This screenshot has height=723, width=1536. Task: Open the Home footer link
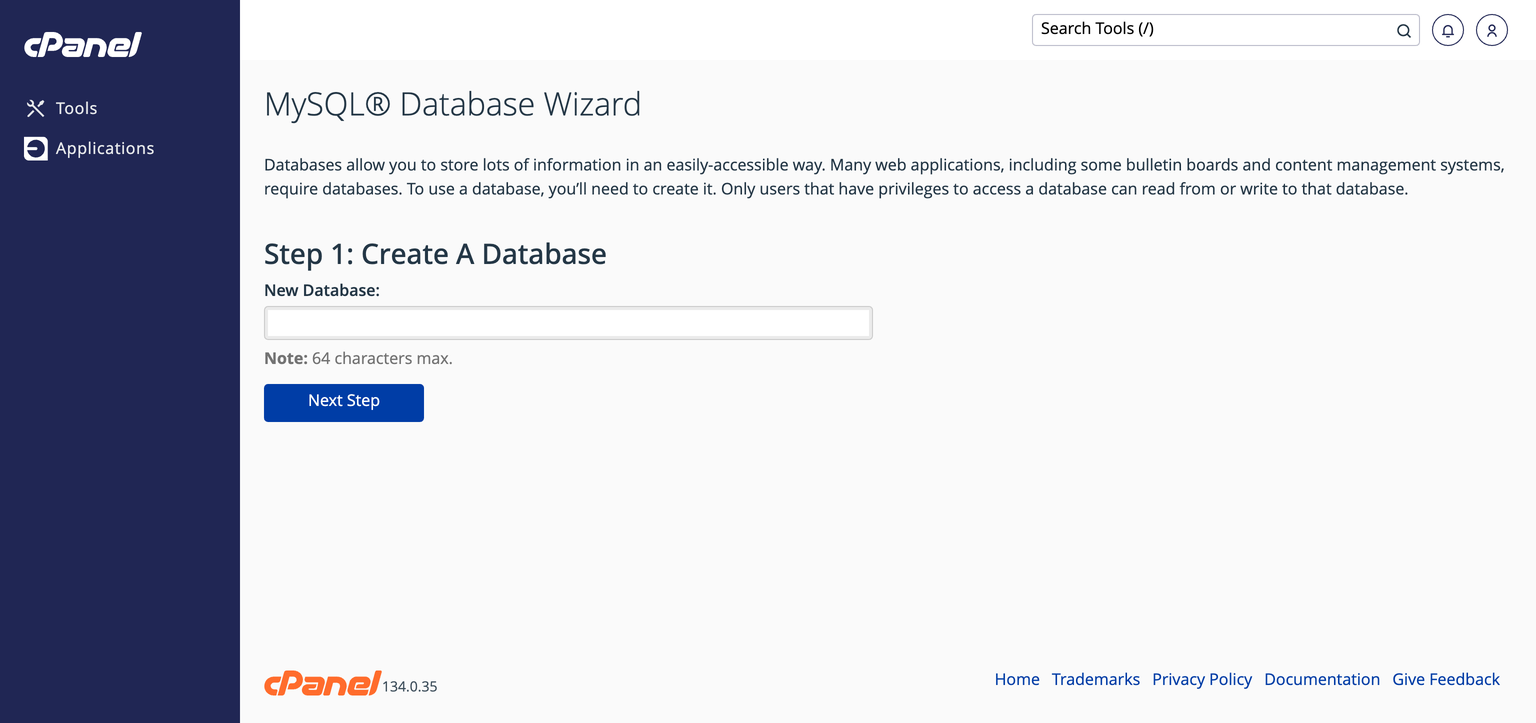point(1017,679)
